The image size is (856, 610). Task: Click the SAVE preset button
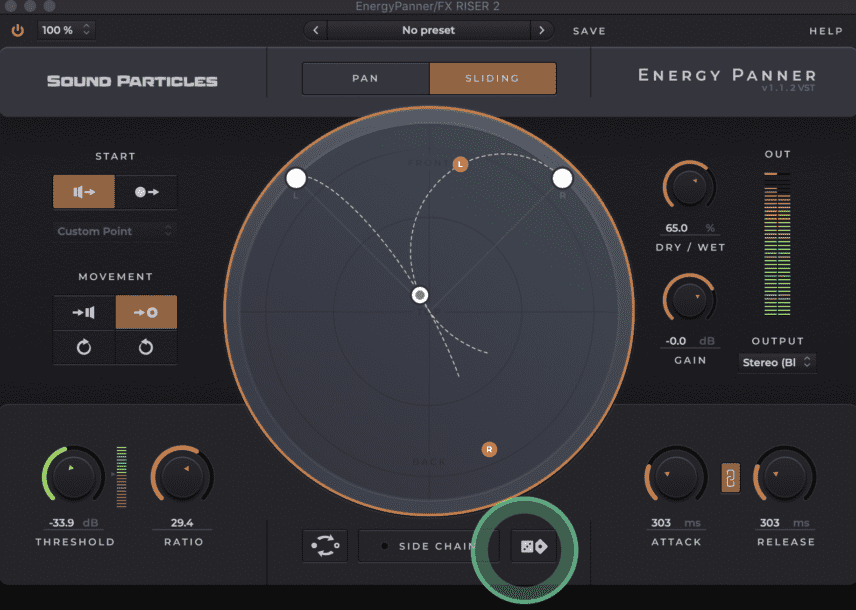(x=589, y=31)
